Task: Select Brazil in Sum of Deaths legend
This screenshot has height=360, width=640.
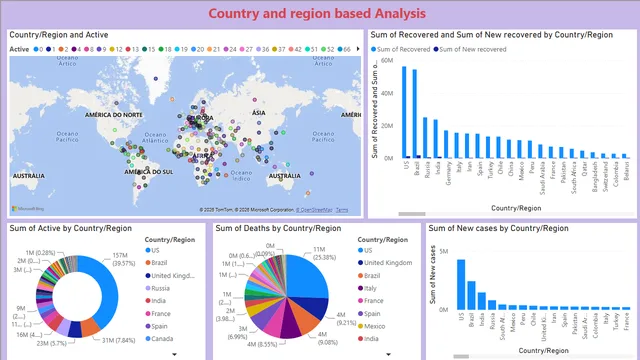Action: [x=369, y=276]
